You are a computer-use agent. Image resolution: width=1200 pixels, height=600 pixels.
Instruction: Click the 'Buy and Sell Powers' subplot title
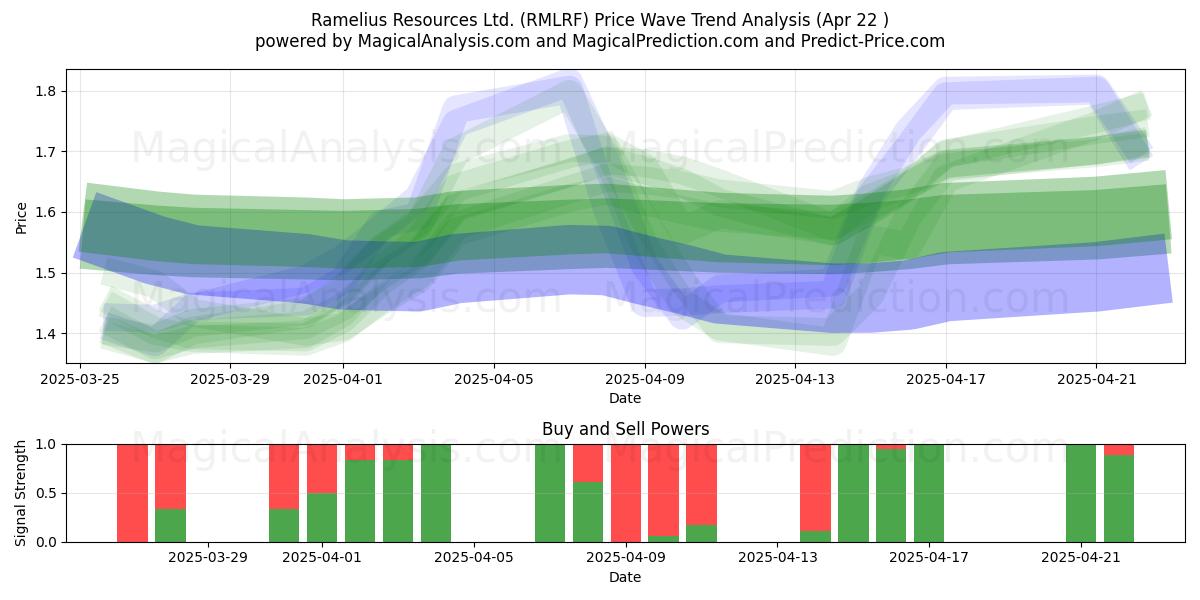625,429
